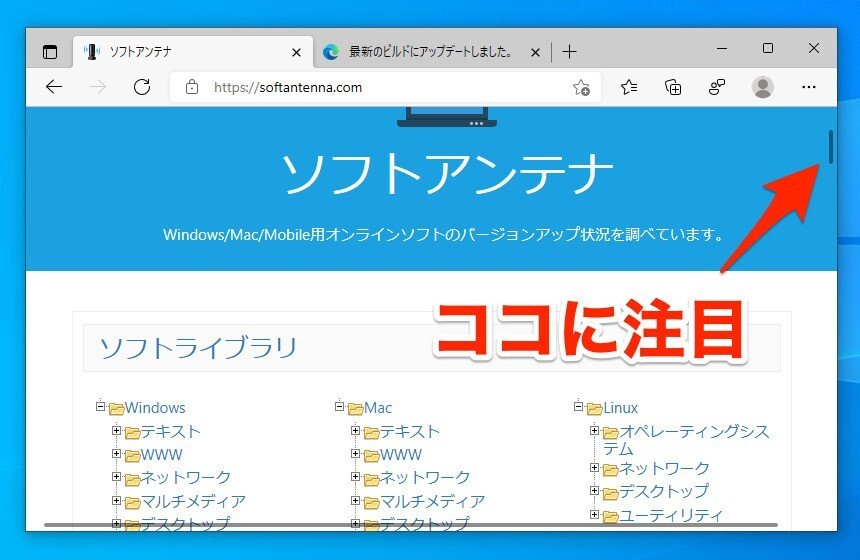
Task: Open the Favorites list icon
Action: click(x=629, y=87)
